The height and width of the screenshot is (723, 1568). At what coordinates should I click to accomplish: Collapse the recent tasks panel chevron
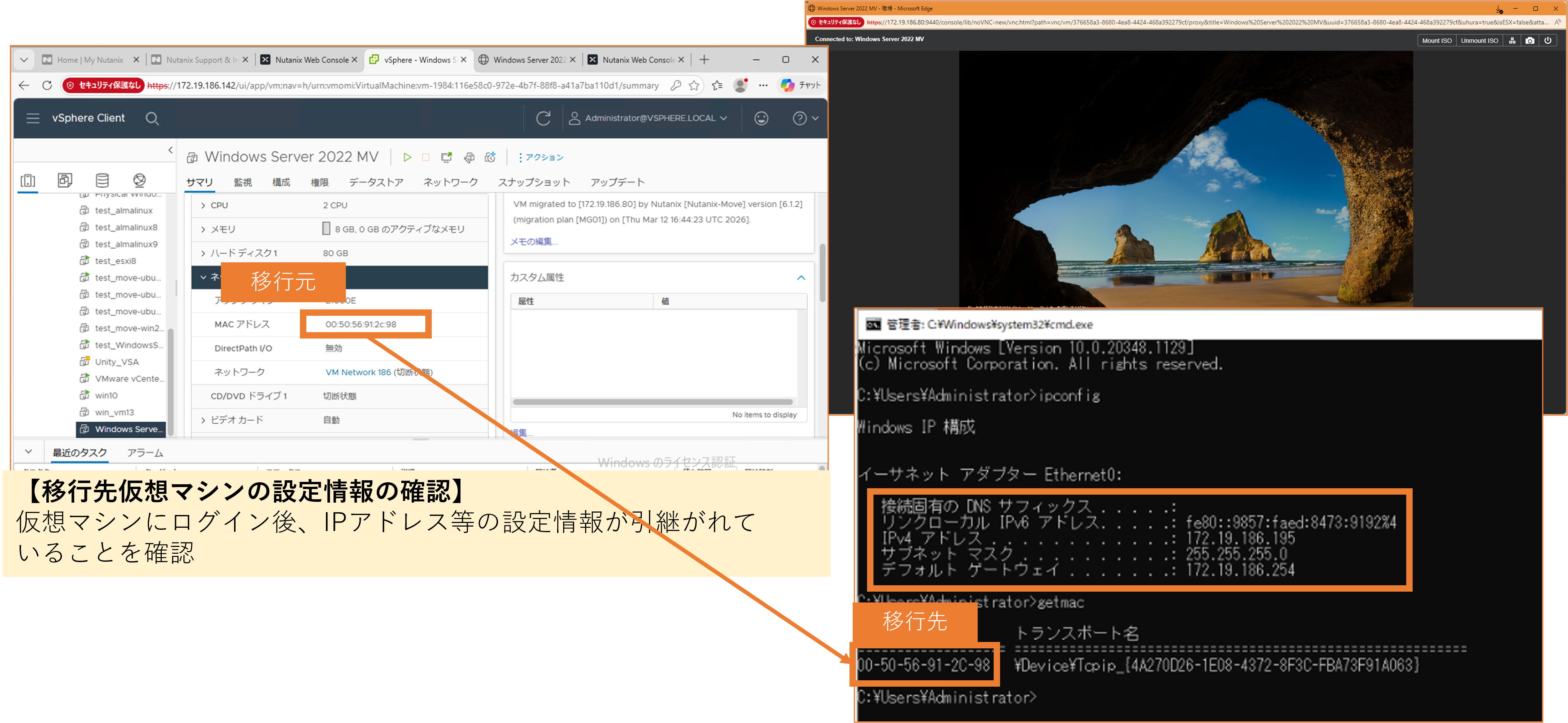(x=29, y=452)
